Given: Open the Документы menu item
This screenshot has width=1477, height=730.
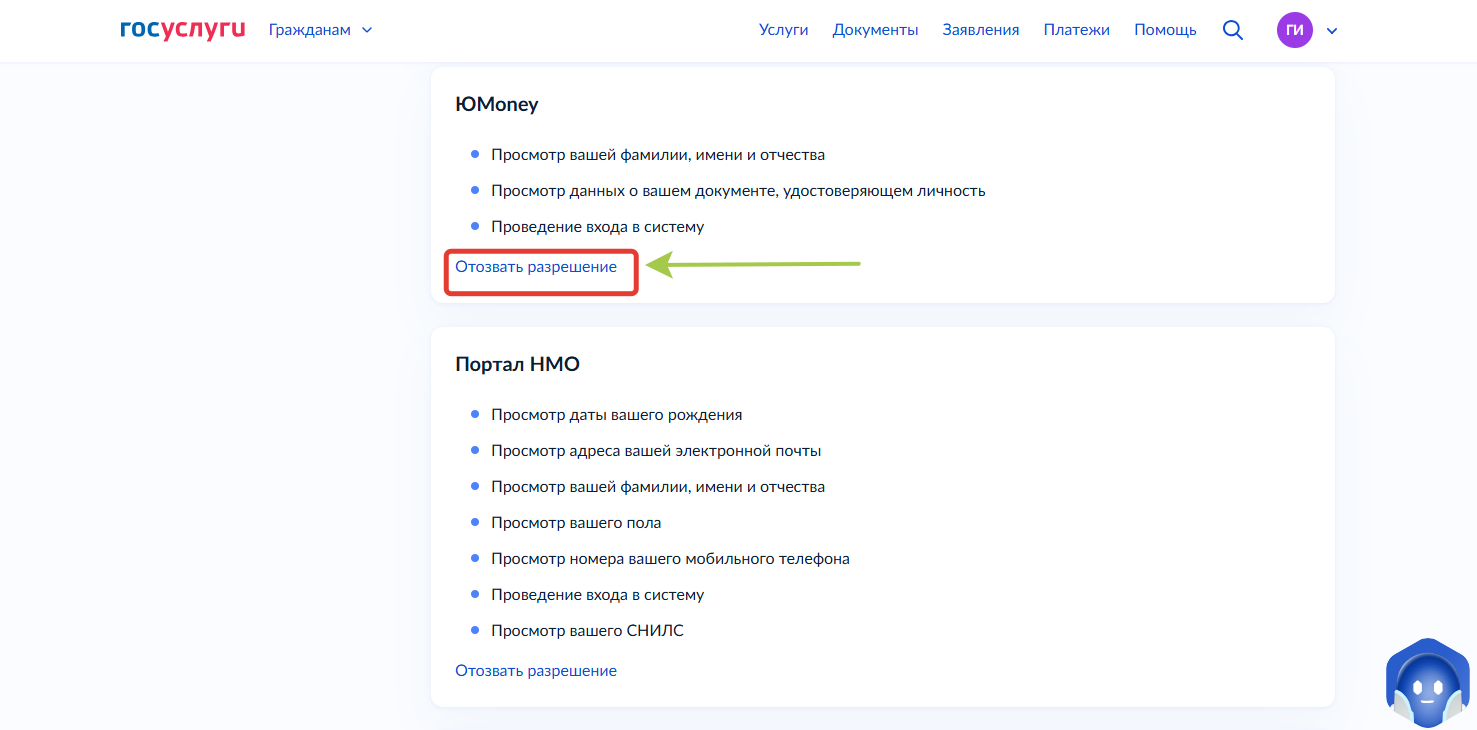Looking at the screenshot, I should [x=875, y=30].
